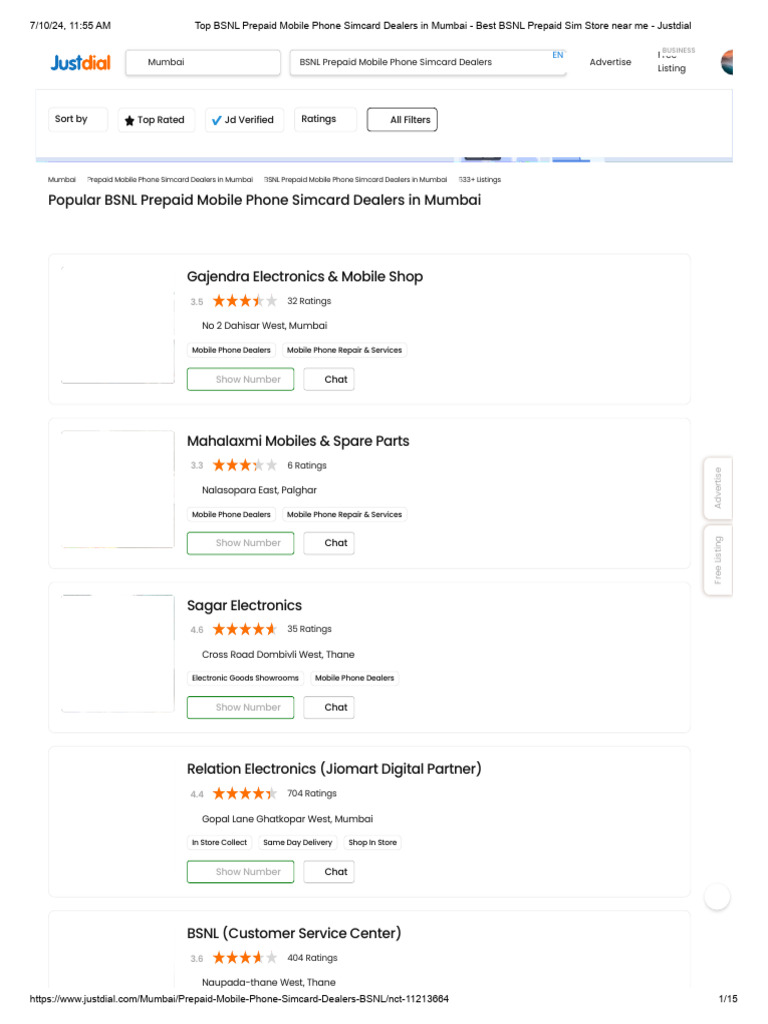Click the star rating of Gajendra Electronics
This screenshot has width=768, height=1024.
[245, 301]
